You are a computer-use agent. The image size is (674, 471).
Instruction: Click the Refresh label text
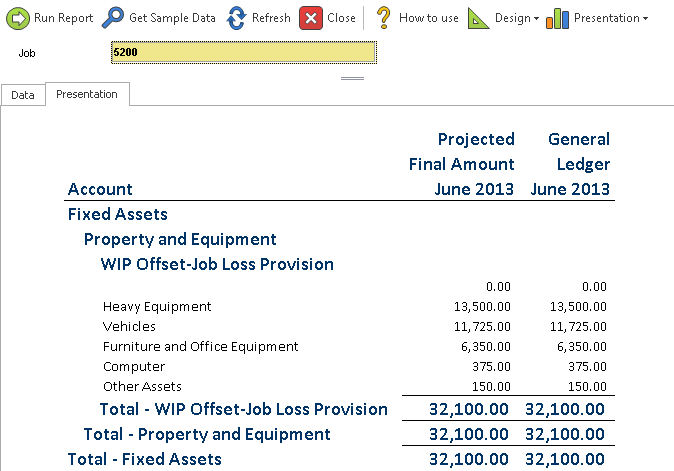[x=271, y=18]
